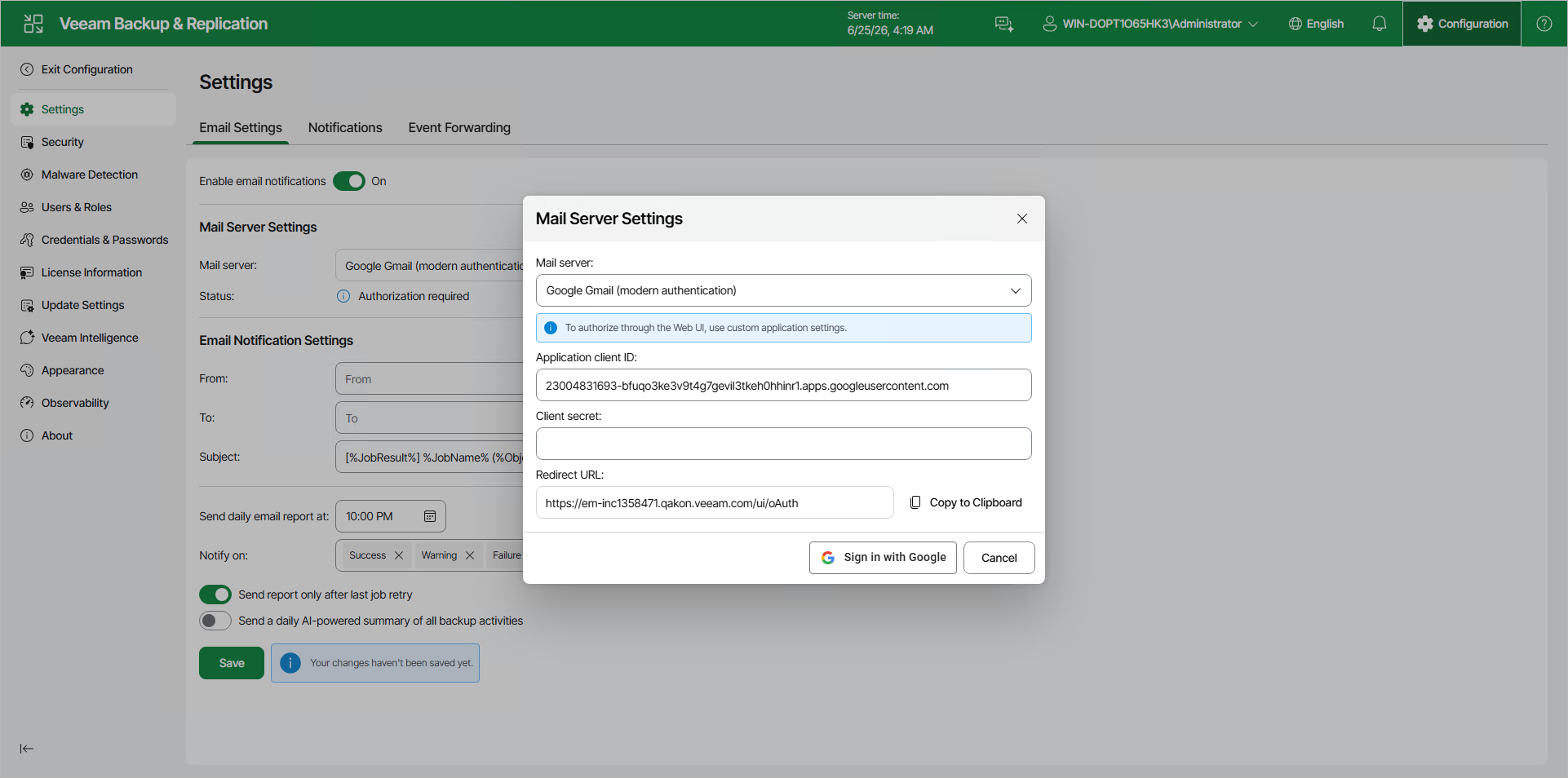Remove the Success tag with its X

(x=399, y=555)
